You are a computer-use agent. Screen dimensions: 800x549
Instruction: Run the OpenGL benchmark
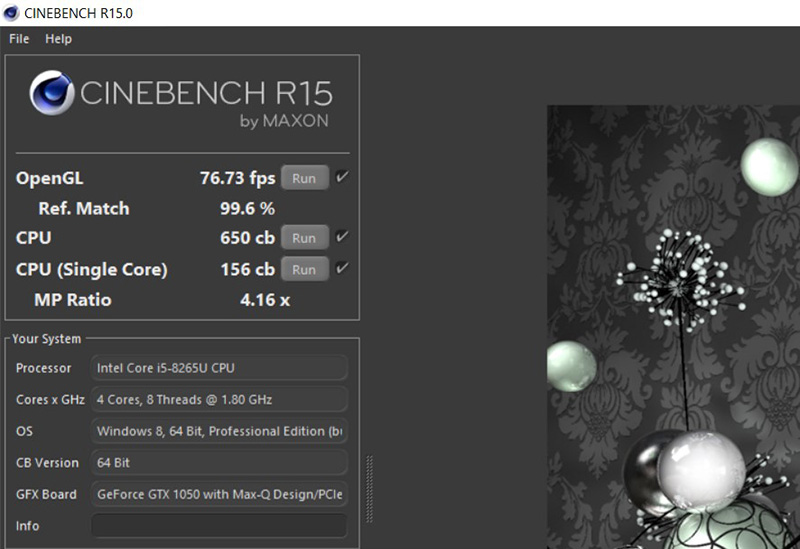(304, 178)
